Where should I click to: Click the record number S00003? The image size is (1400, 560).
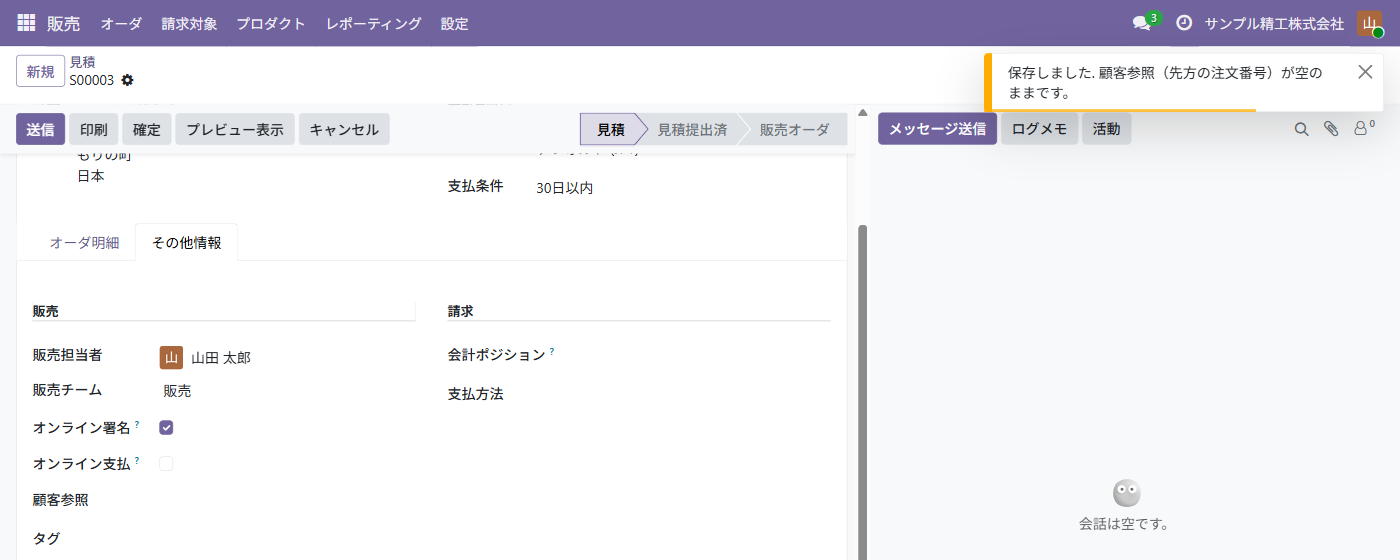point(92,80)
